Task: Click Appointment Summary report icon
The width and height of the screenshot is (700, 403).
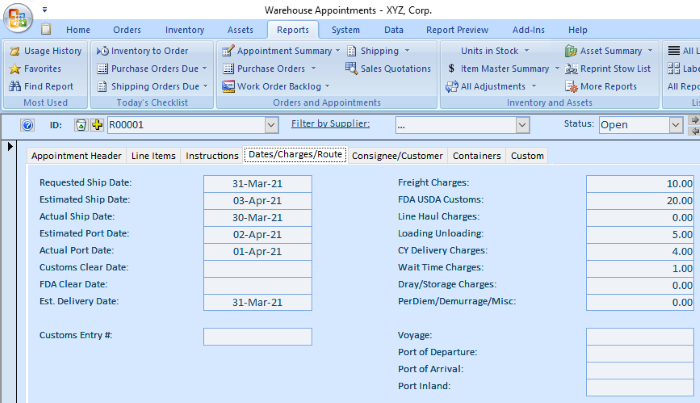Action: pos(228,51)
